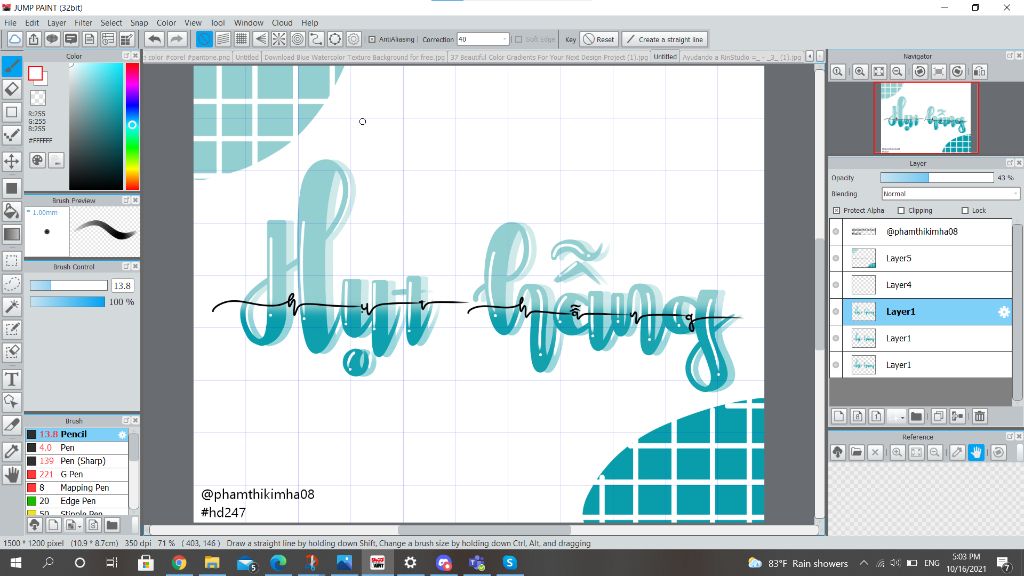Hide the @phamthikimha08 layer
The image size is (1024, 576).
(836, 232)
